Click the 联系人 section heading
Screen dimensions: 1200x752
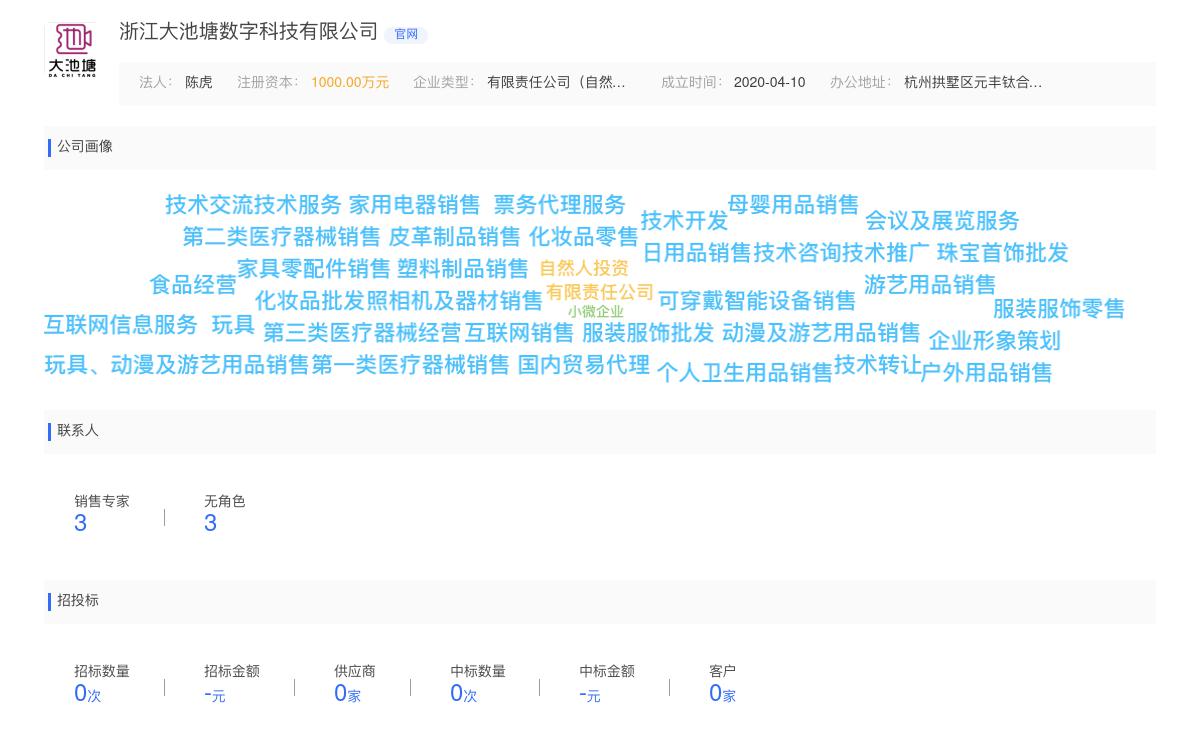pos(78,431)
